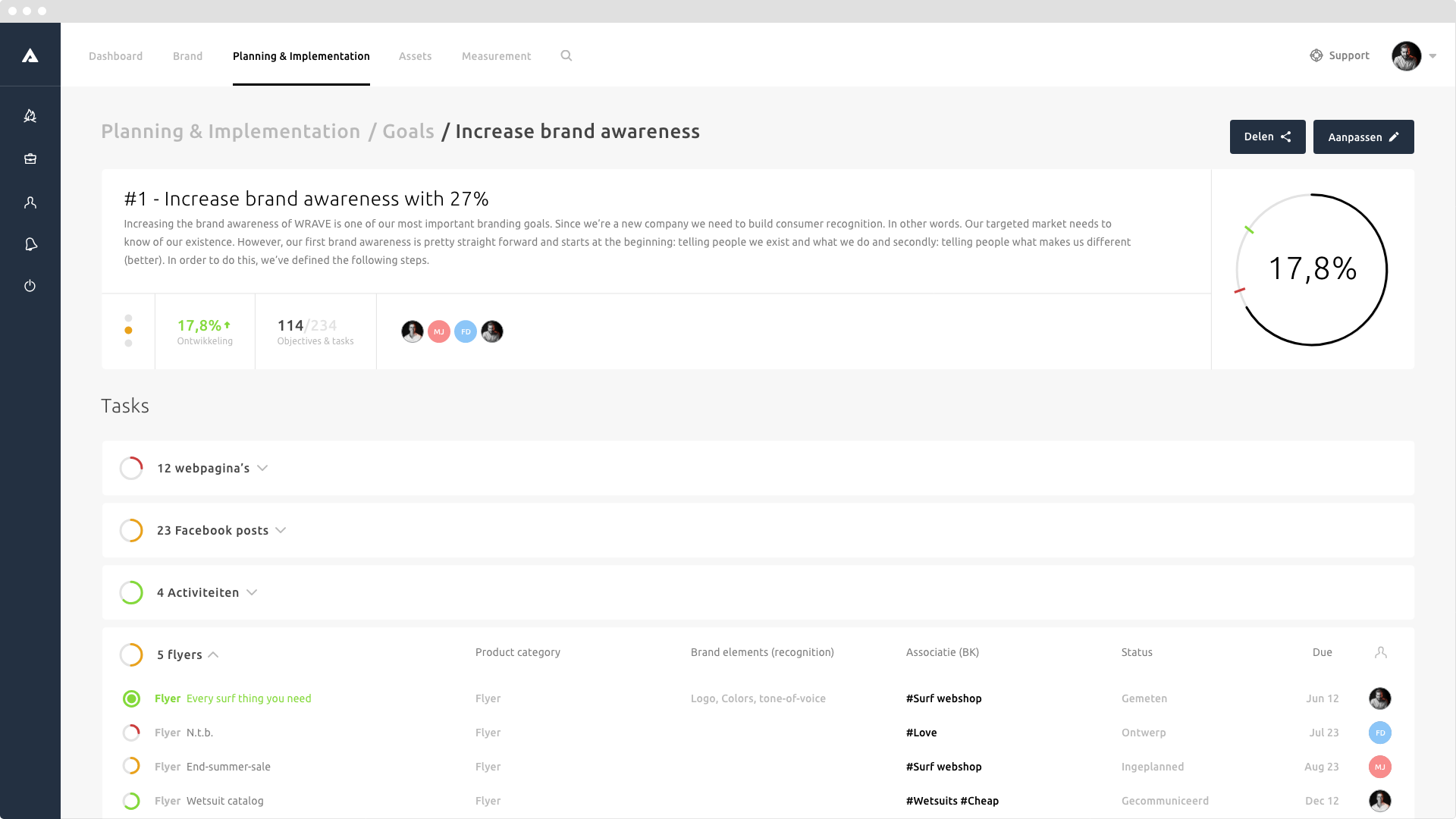
Task: Open the Assets tab
Action: click(x=415, y=56)
